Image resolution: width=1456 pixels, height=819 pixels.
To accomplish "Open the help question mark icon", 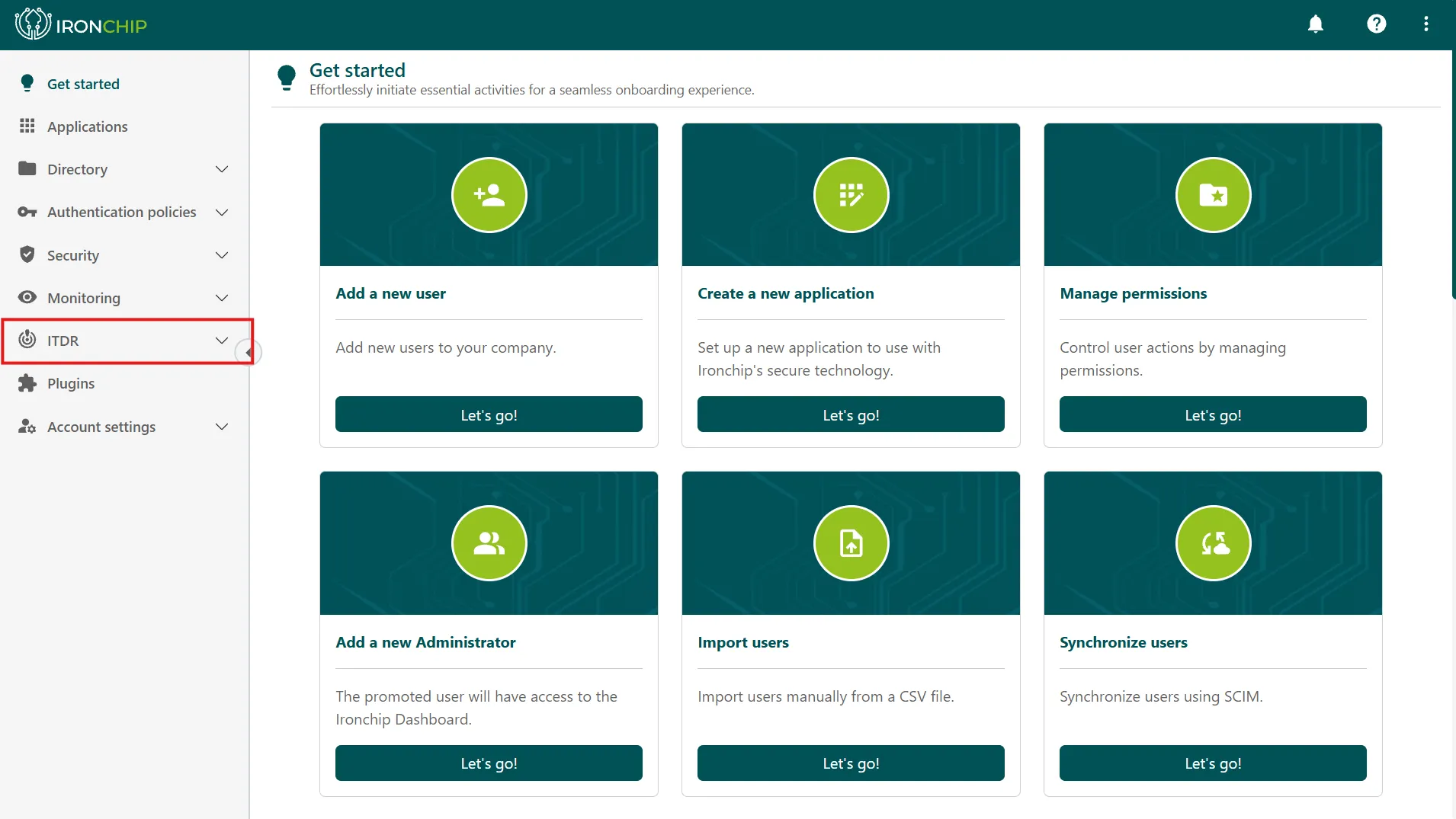I will click(1376, 24).
